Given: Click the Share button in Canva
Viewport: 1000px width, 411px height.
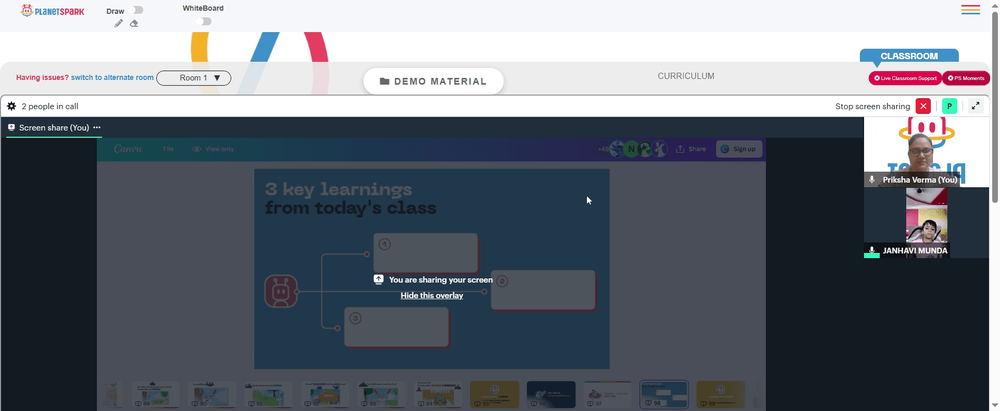Looking at the screenshot, I should [691, 149].
